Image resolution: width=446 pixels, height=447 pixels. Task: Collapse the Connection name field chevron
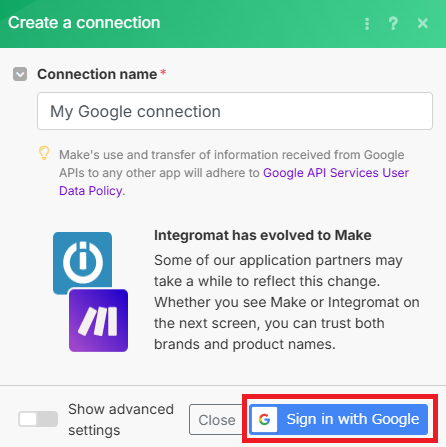tap(20, 74)
